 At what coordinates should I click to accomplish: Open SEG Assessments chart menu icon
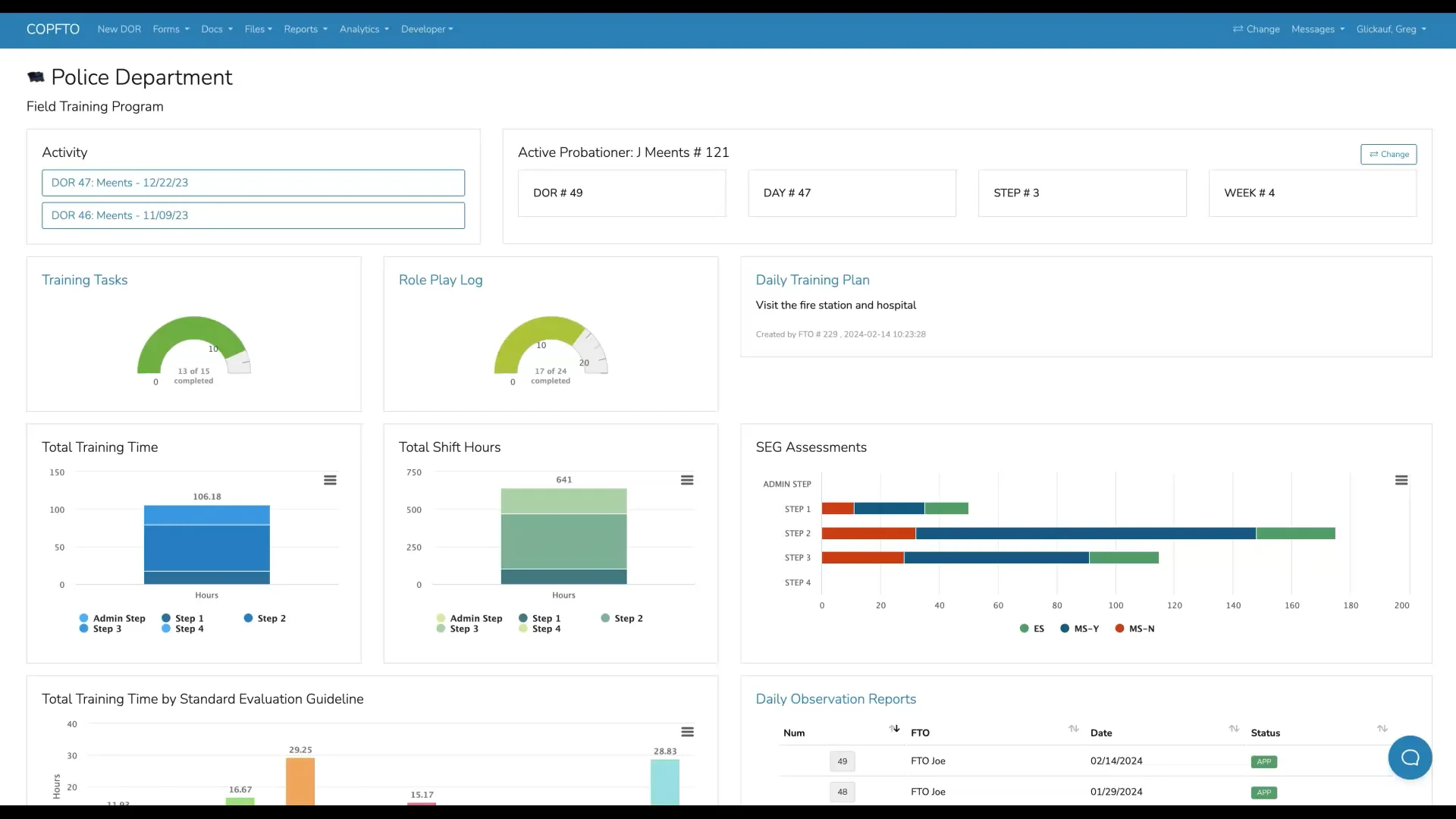click(1401, 480)
